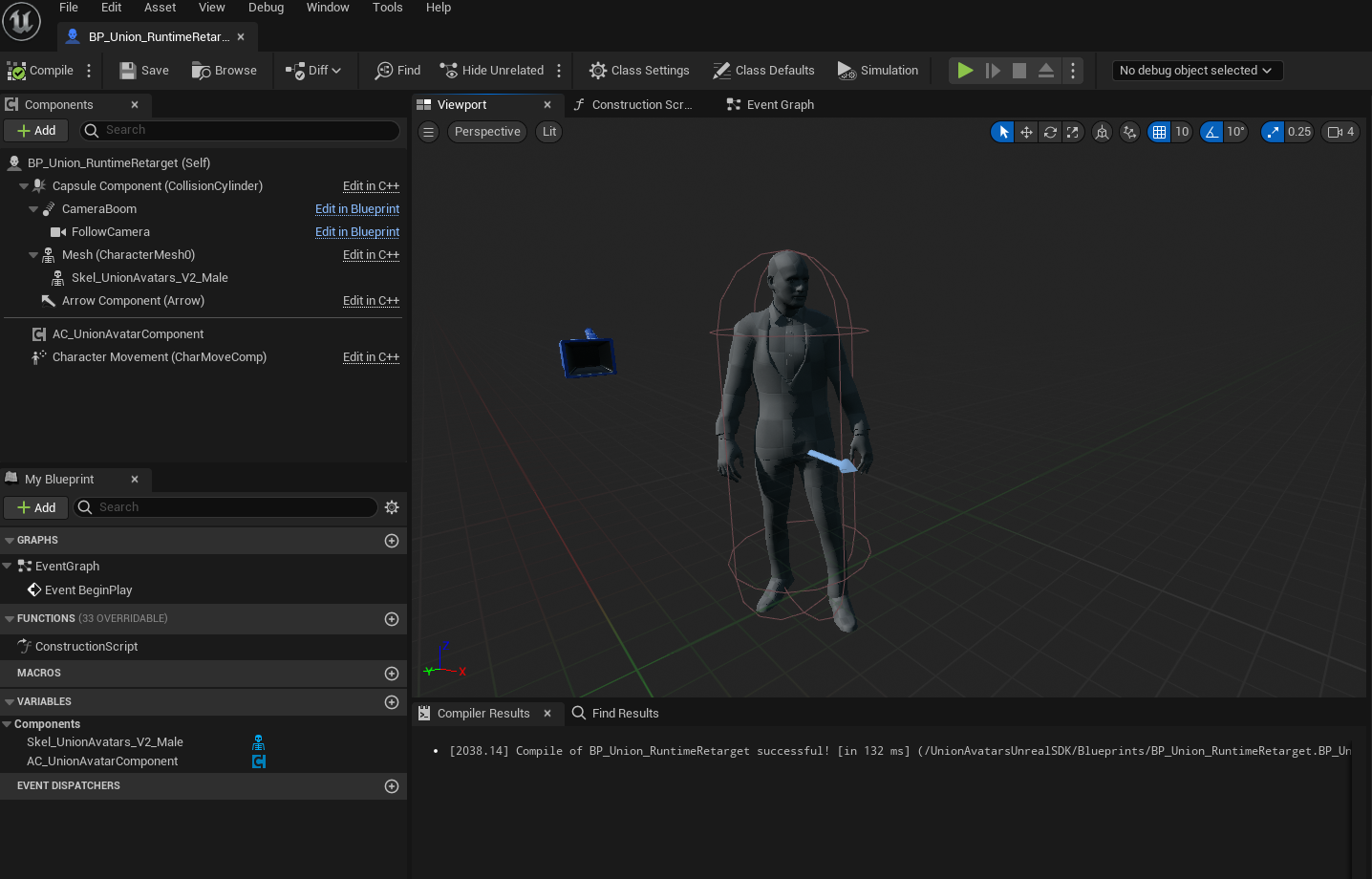Collapse the GRAPHS section

point(10,541)
